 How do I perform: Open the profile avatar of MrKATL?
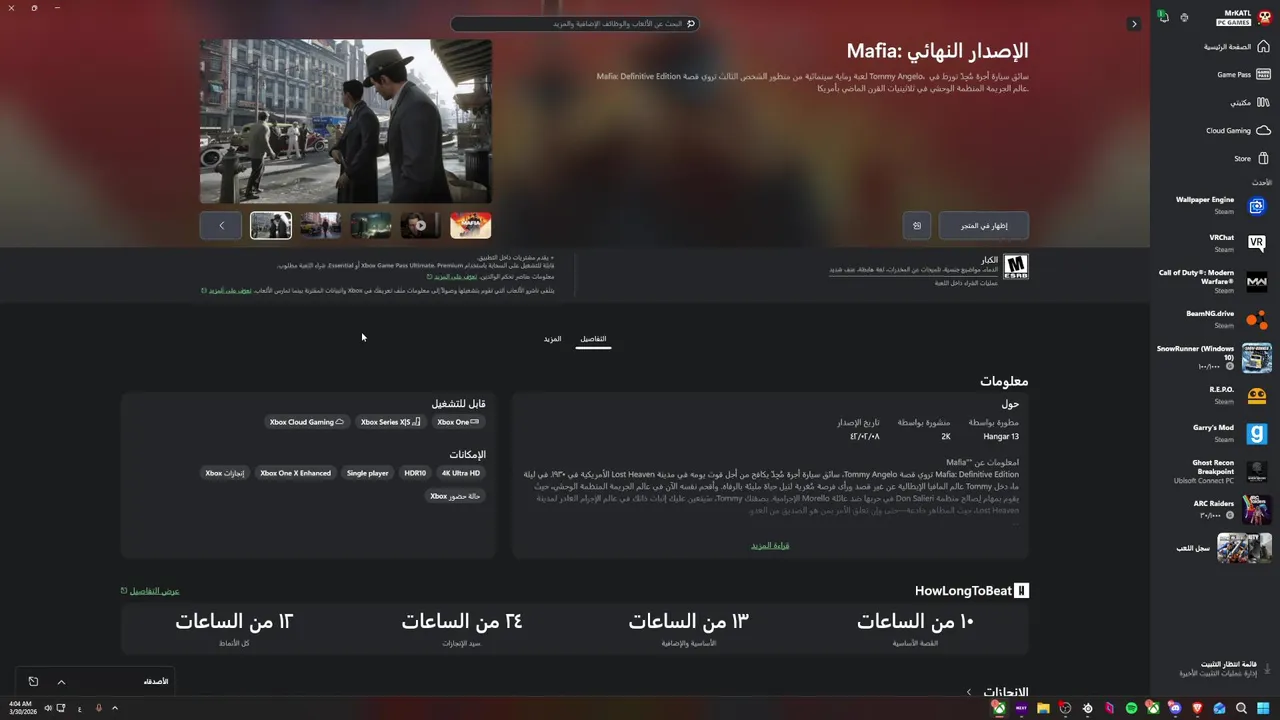click(1264, 17)
